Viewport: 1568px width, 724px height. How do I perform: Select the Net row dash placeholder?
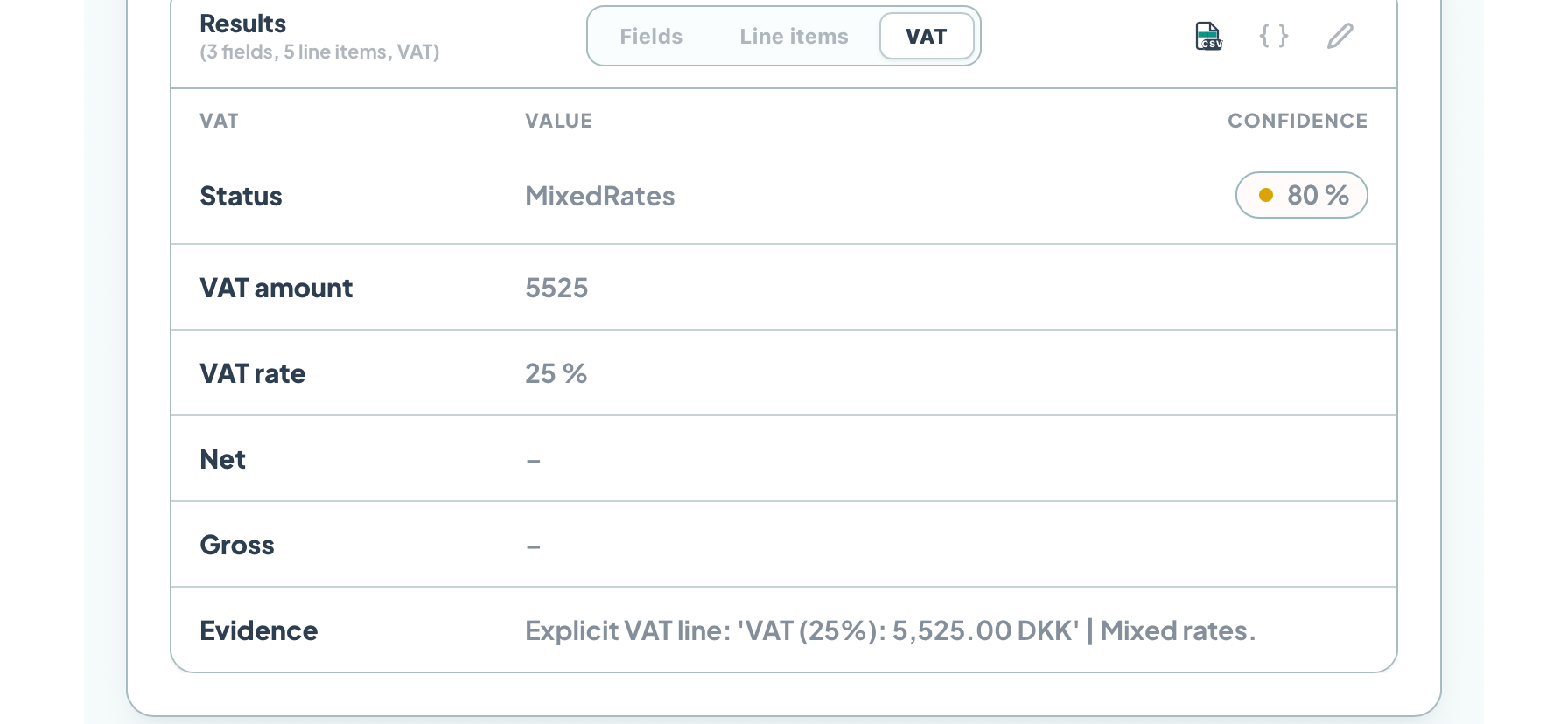pos(534,458)
